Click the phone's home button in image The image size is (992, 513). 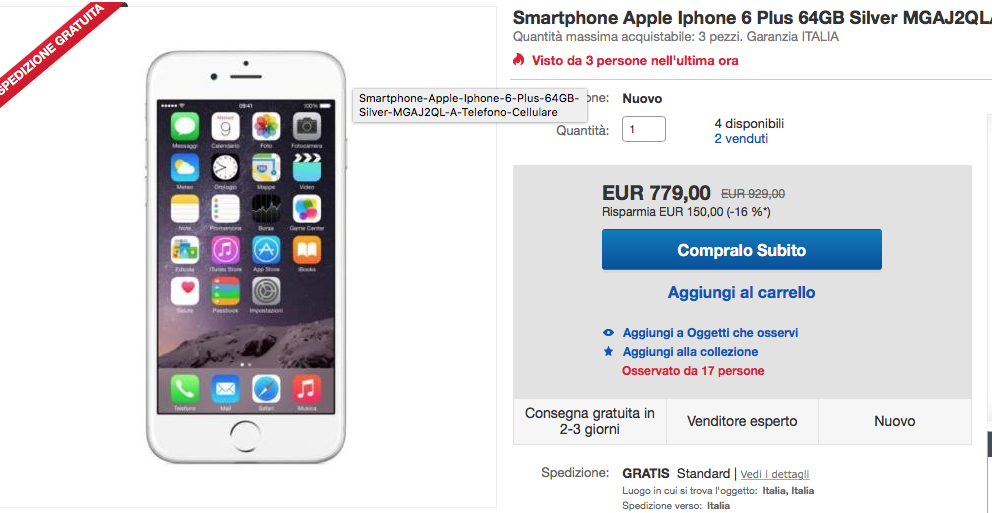tap(245, 437)
